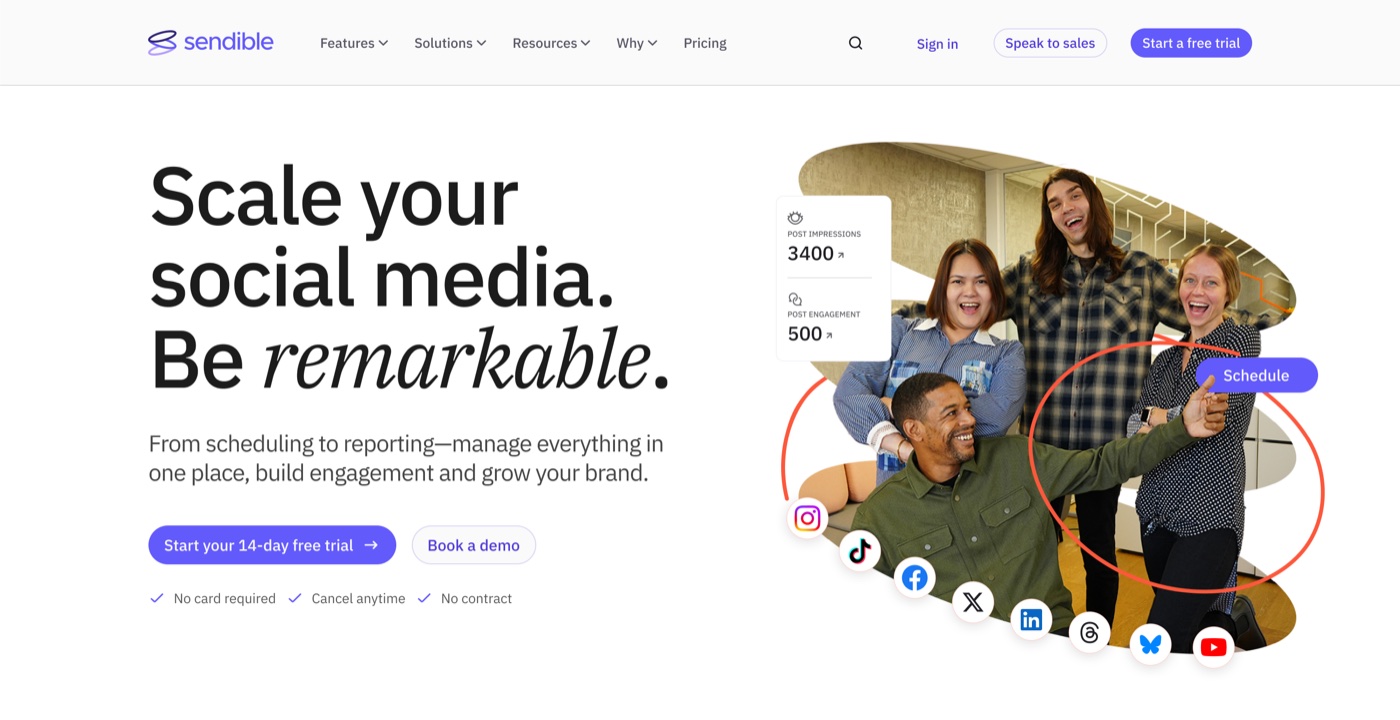Viewport: 1400px width, 720px height.
Task: Expand the Why dropdown menu
Action: tap(637, 43)
